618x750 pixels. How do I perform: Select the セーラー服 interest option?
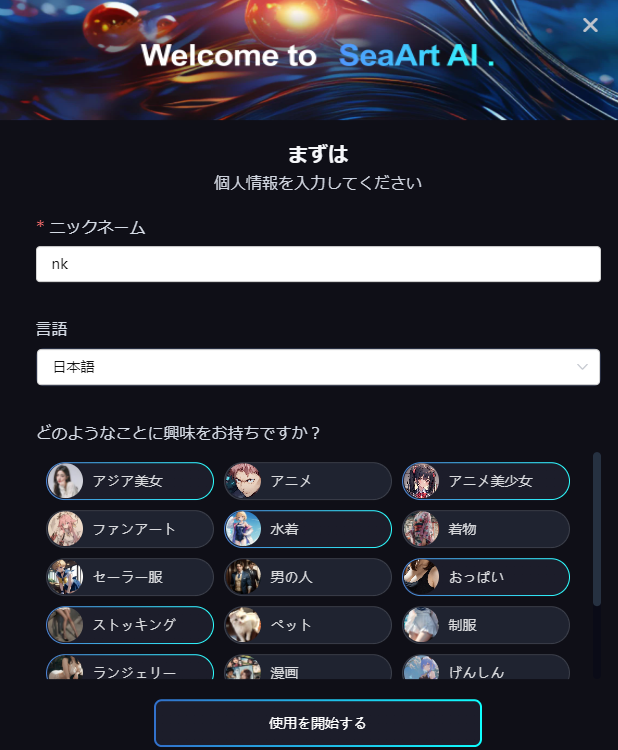pyautogui.click(x=130, y=577)
